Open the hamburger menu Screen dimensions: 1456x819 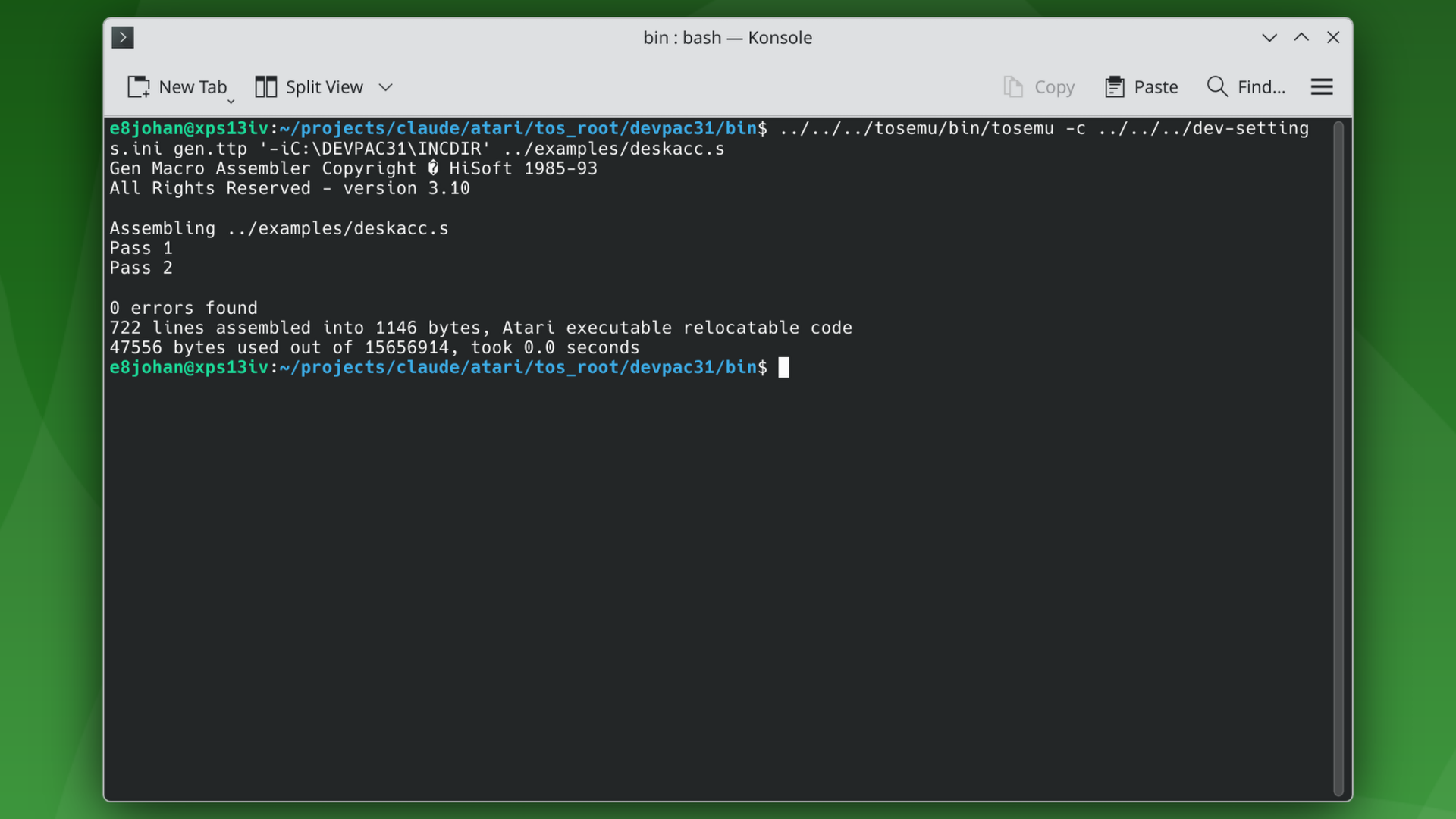[1322, 87]
